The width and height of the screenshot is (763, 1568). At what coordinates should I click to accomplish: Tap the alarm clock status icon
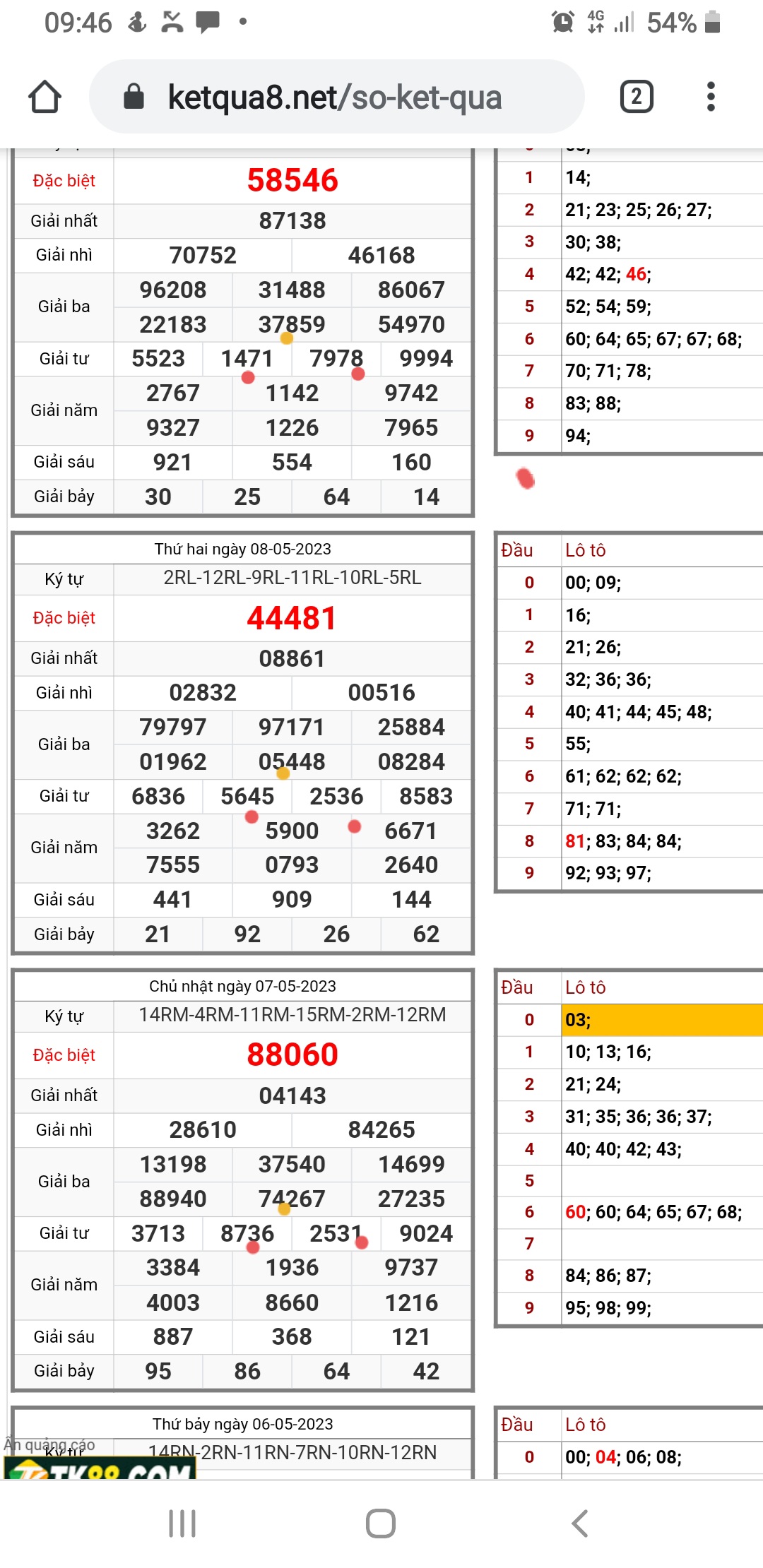(x=563, y=22)
